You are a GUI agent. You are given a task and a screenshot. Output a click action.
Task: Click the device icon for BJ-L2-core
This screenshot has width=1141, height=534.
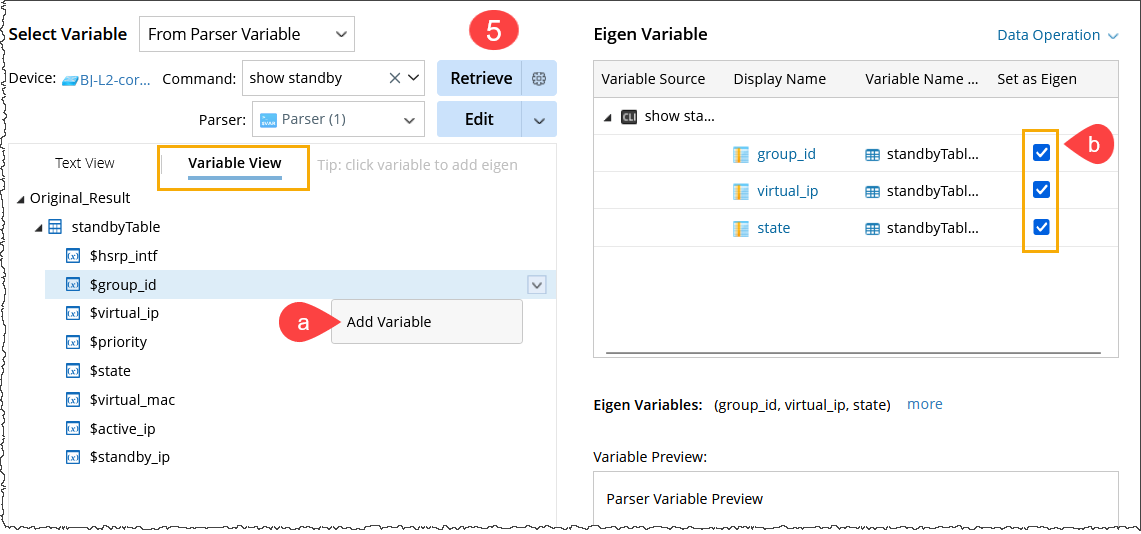(x=70, y=79)
